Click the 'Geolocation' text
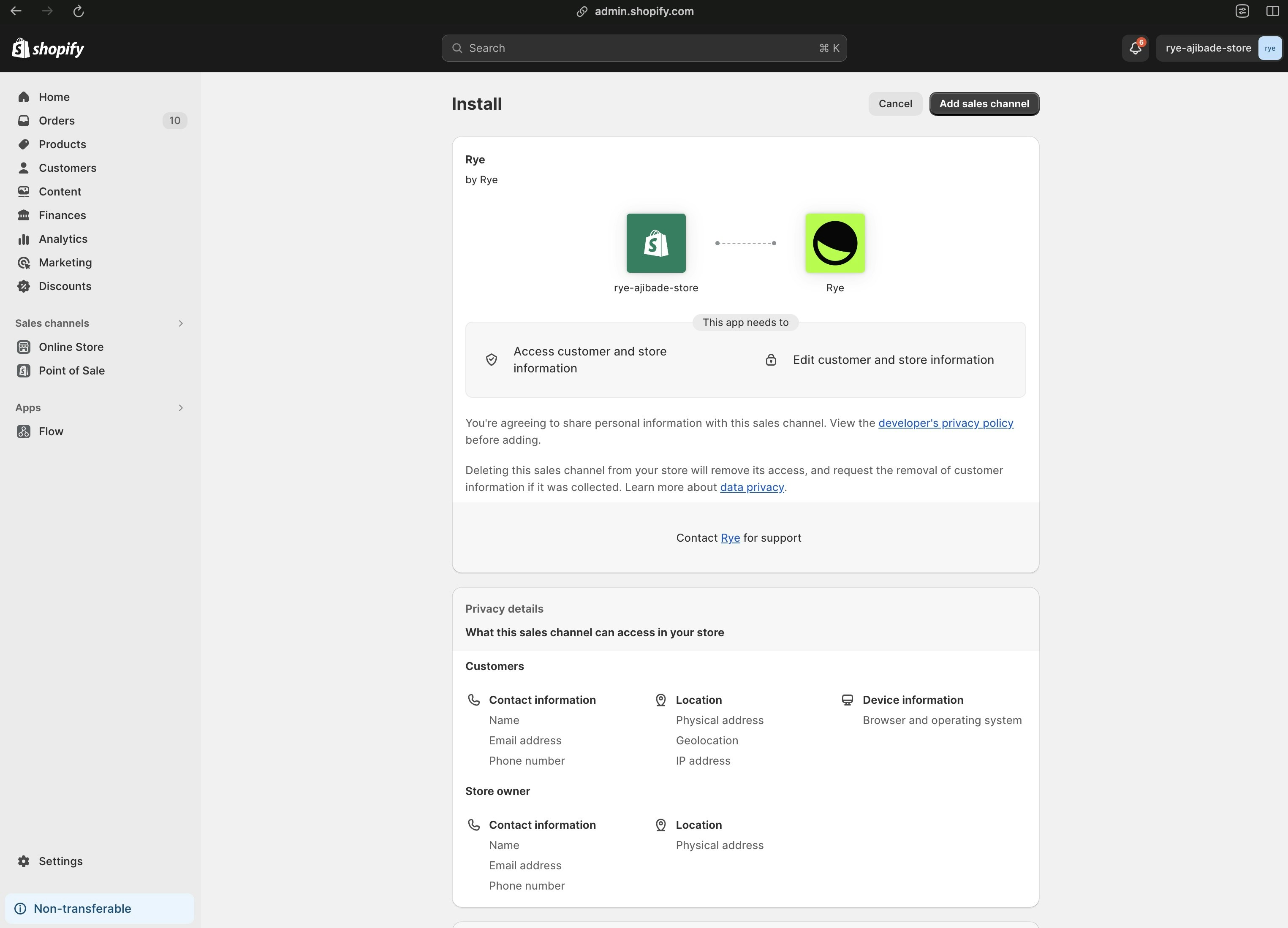1288x928 pixels. (x=707, y=741)
